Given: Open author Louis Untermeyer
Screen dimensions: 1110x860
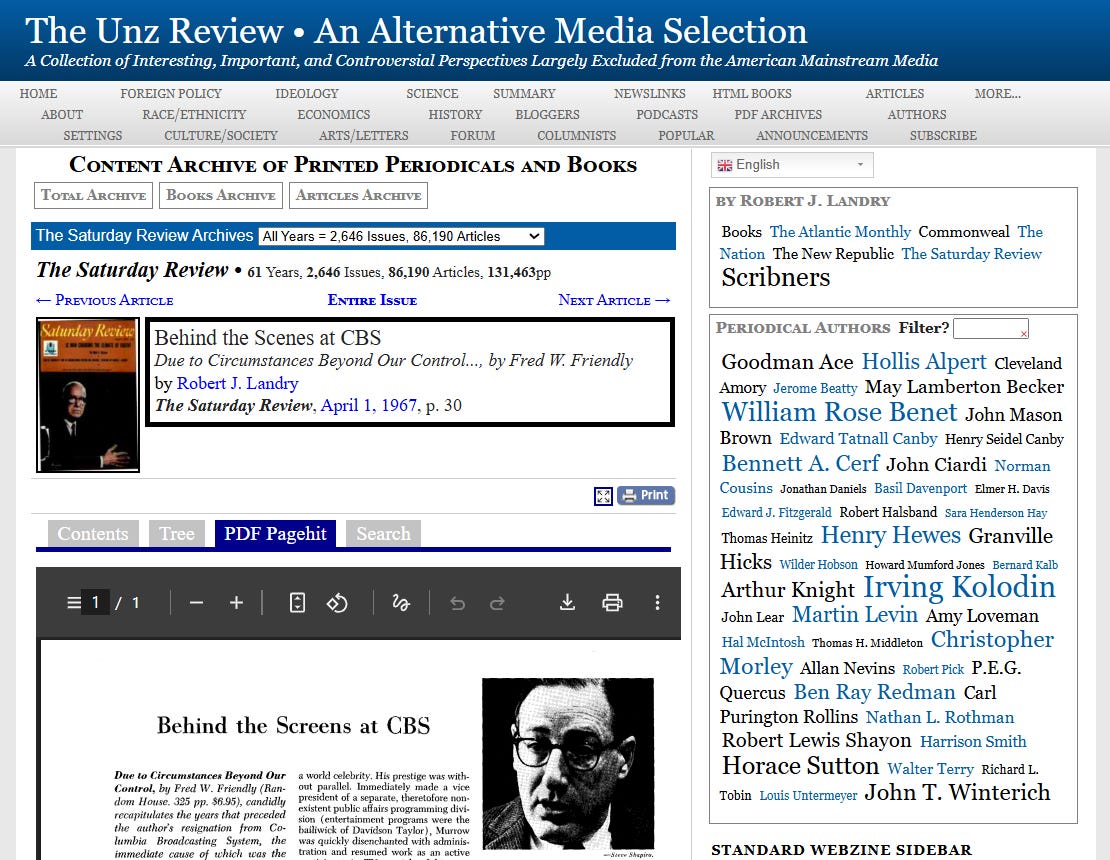Looking at the screenshot, I should 808,796.
